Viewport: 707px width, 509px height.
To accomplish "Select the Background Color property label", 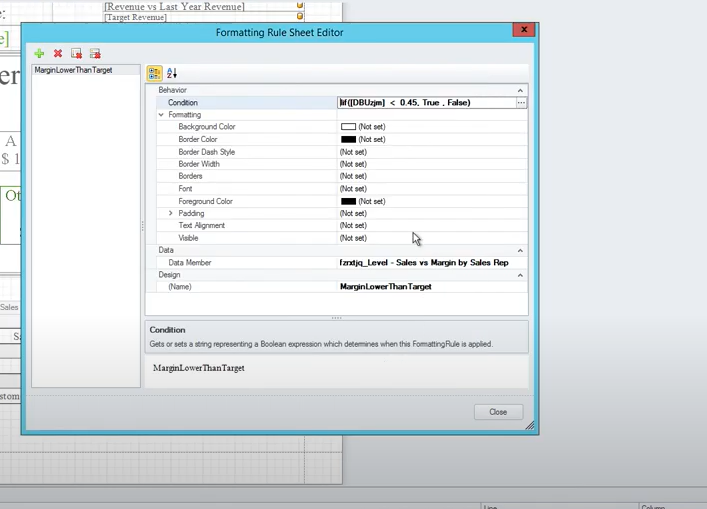I will 207,127.
